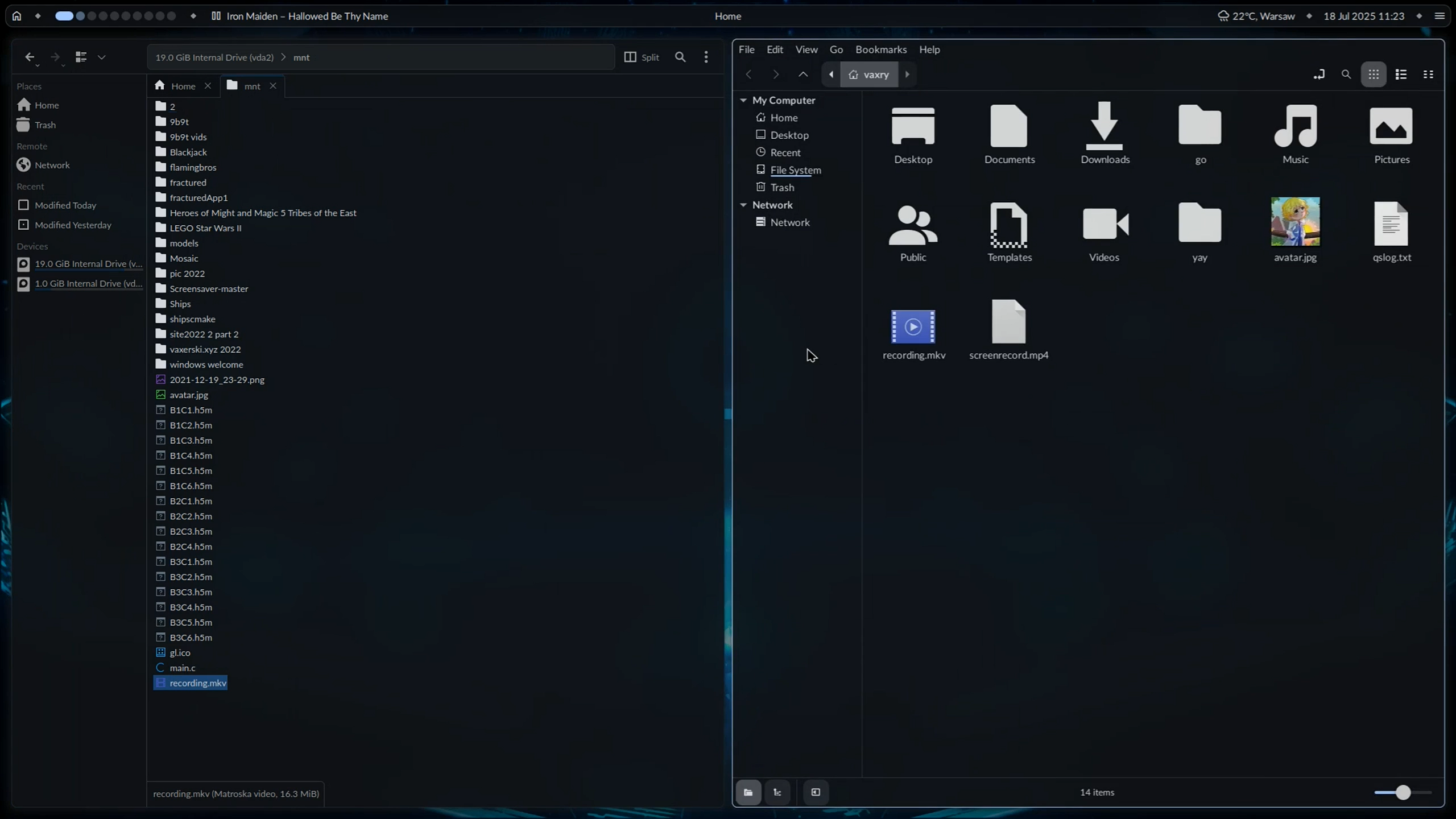The image size is (1456, 819).
Task: Collapse the Network sidebar section
Action: [x=743, y=205]
